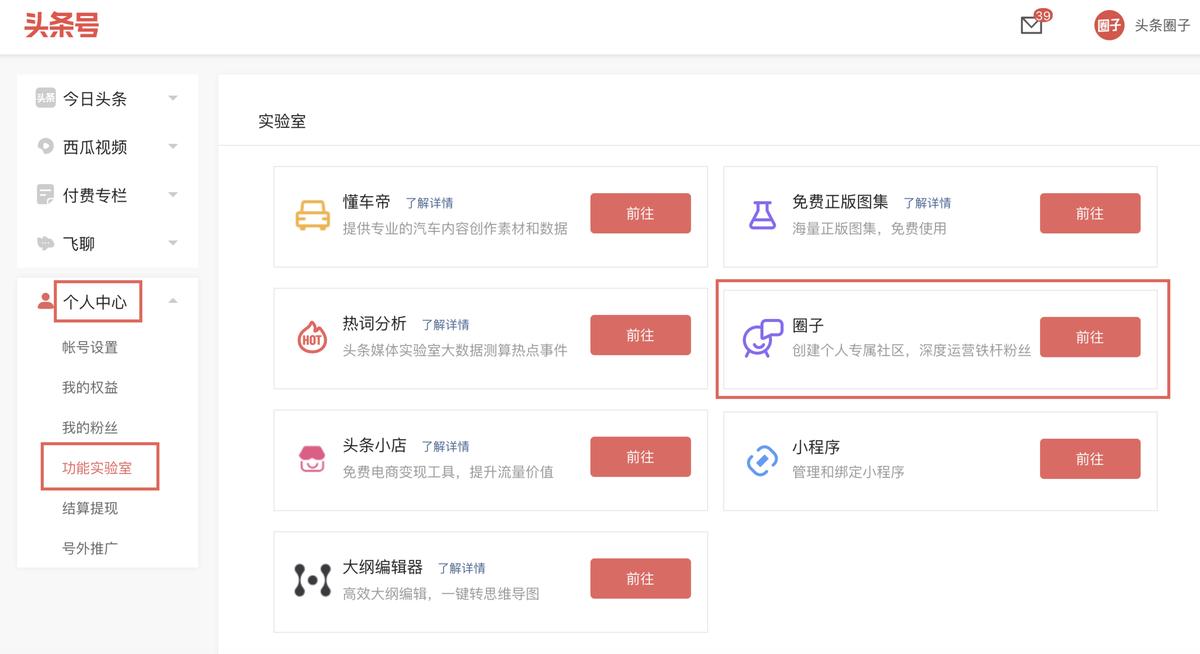
Task: Click the 前往 button for 大纲编辑器
Action: [640, 578]
